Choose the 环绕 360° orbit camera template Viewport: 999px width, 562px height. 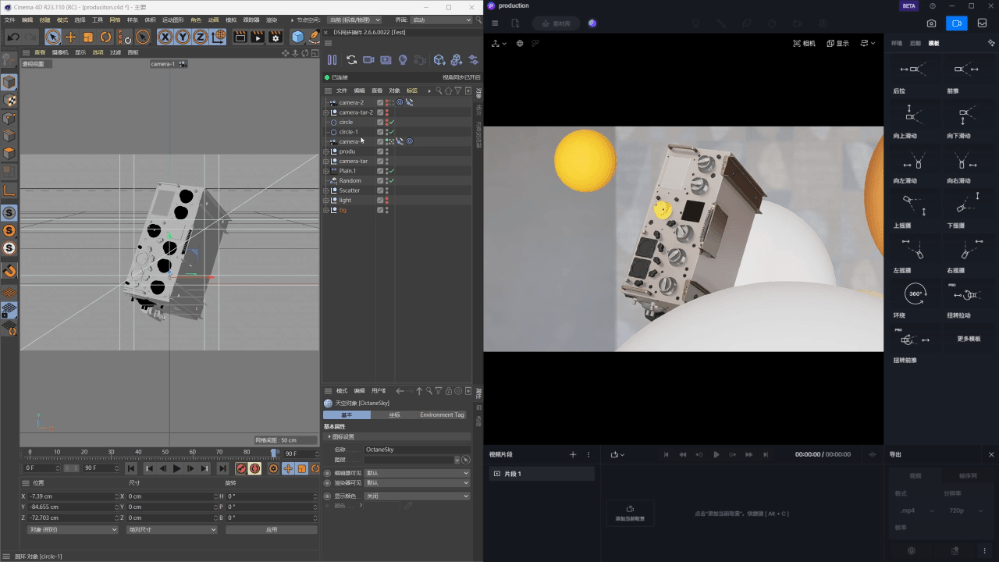[913, 294]
